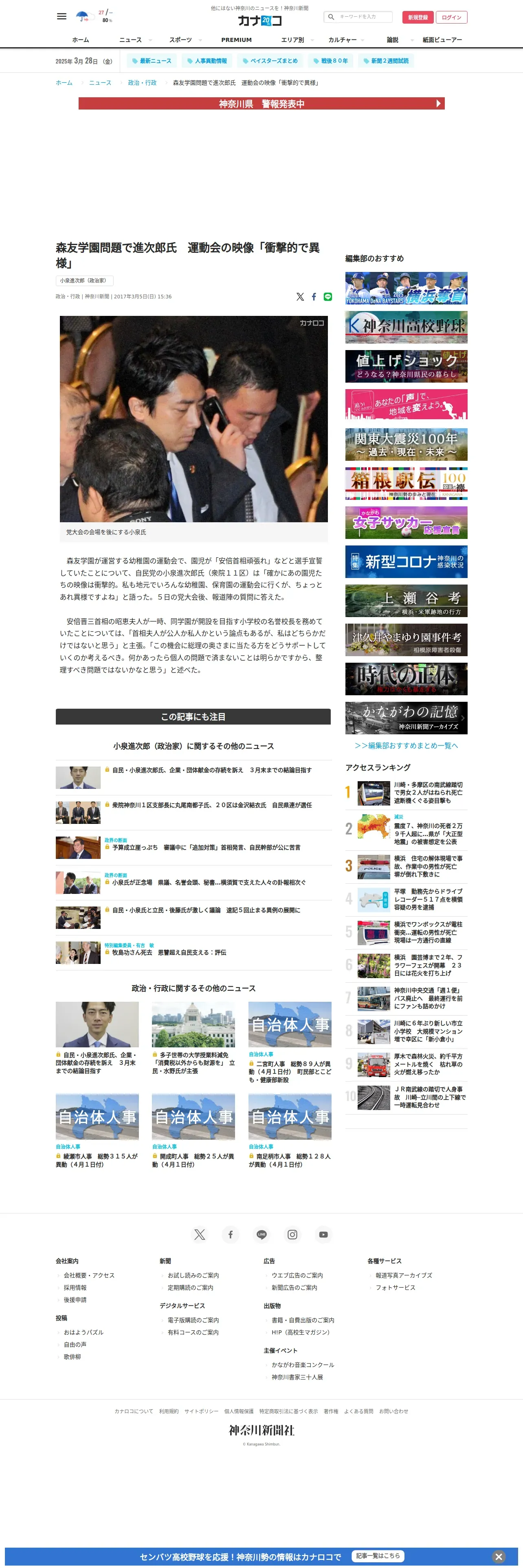Screen dimensions: 523x1568
Task: Open 編集部おすすめまとめ一覧へ link
Action: [x=406, y=745]
